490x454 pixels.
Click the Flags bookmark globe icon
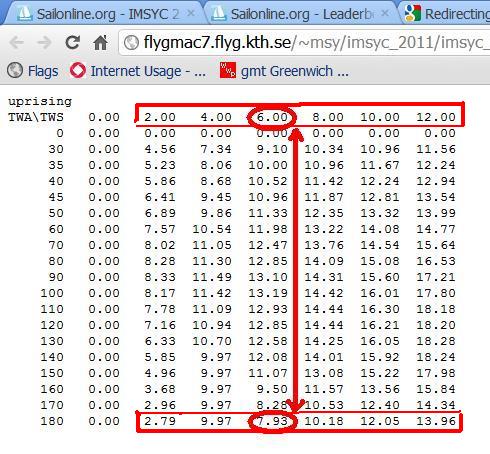click(x=15, y=70)
